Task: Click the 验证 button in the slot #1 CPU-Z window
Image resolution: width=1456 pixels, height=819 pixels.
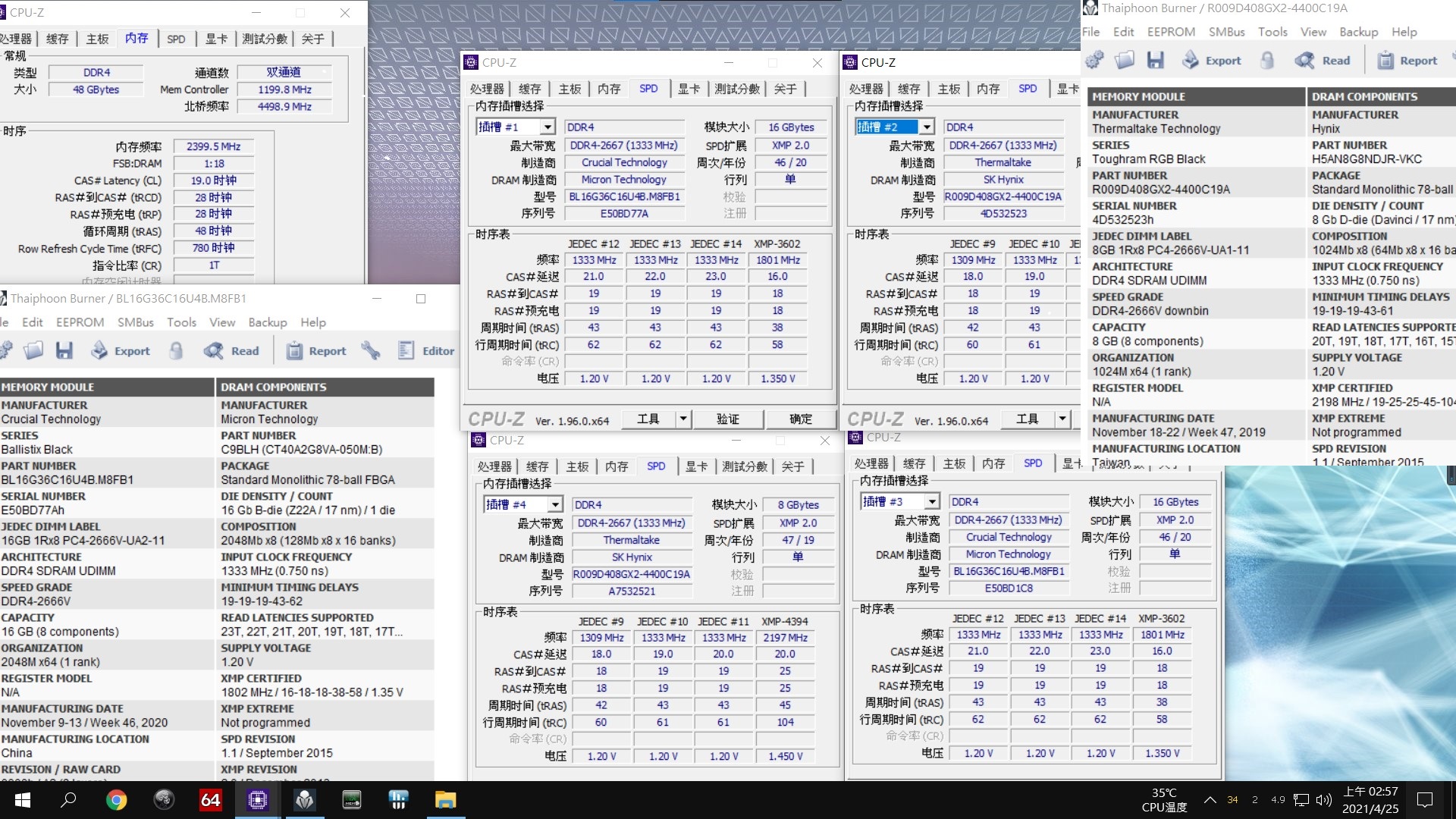Action: coord(728,419)
